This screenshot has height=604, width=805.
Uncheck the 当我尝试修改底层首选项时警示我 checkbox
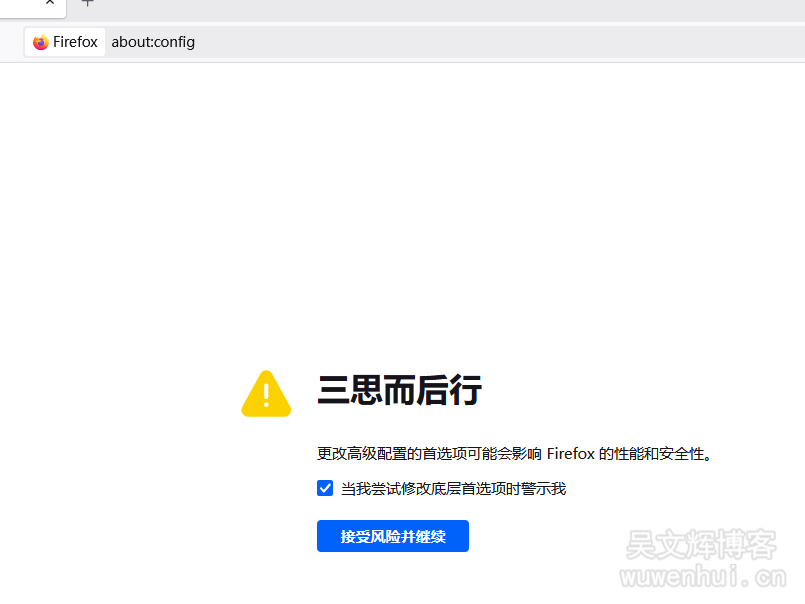click(325, 488)
